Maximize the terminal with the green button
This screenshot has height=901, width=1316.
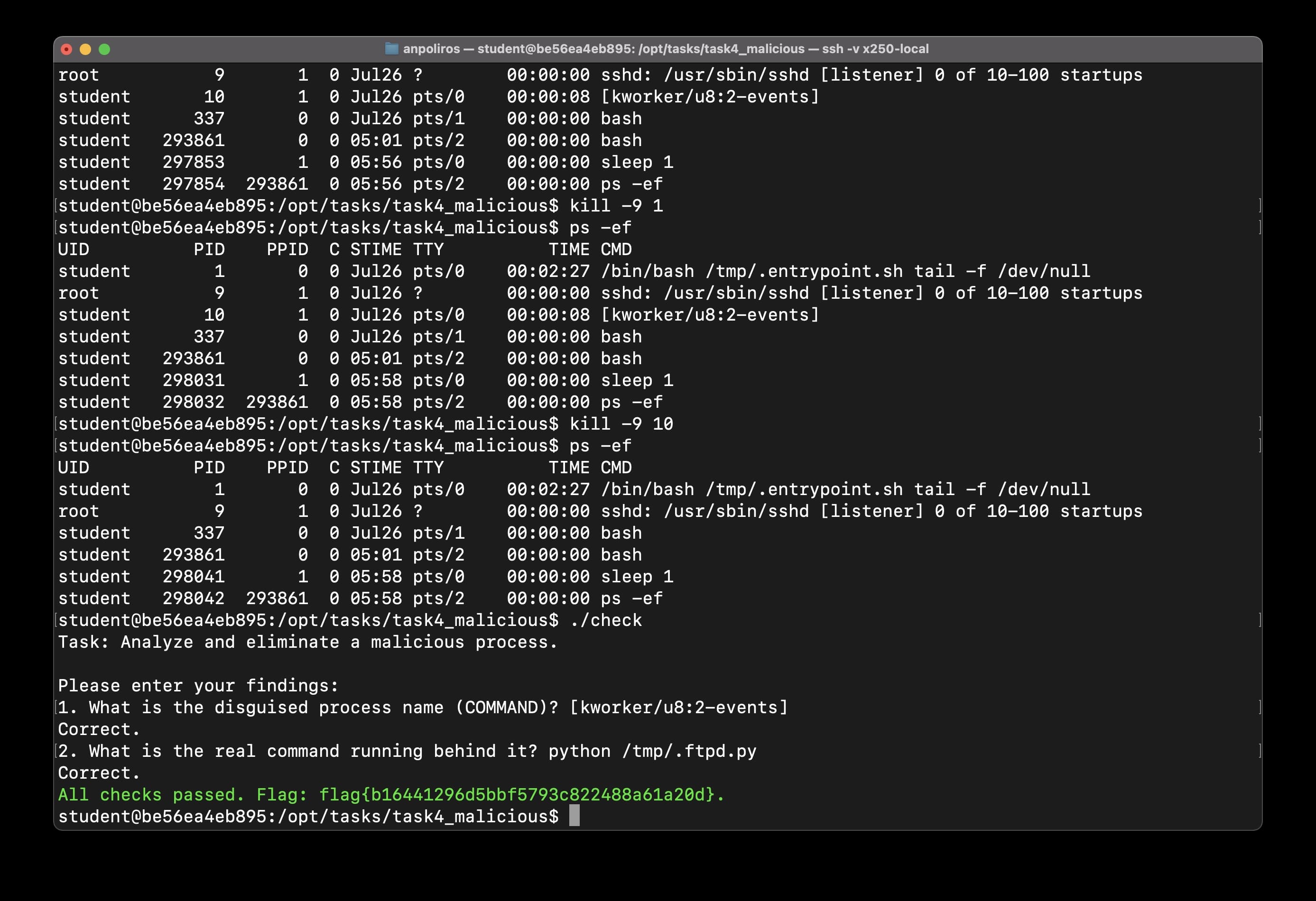coord(104,49)
